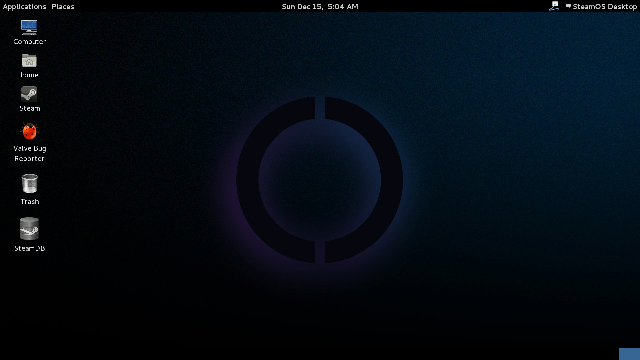The image size is (640, 360).
Task: Click the network connection tray icon
Action: [x=554, y=6]
